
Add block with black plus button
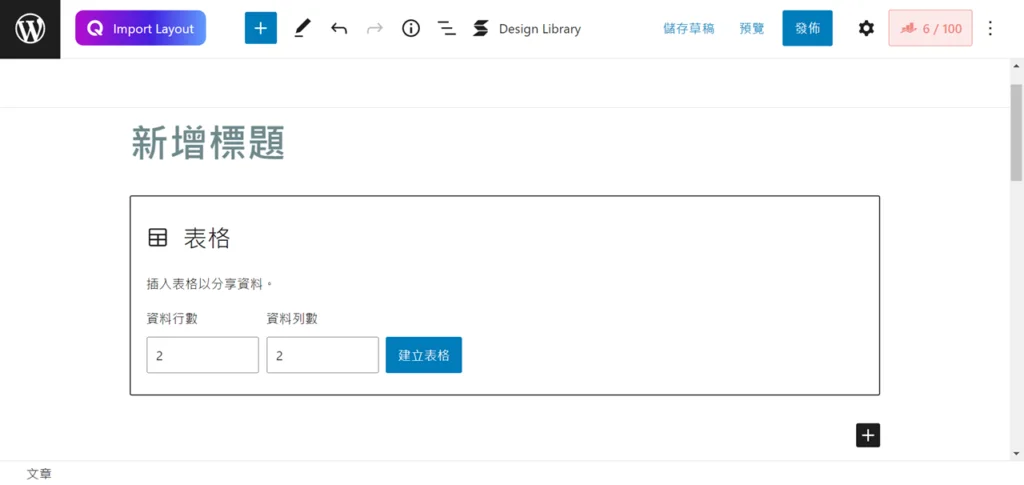[x=868, y=435]
